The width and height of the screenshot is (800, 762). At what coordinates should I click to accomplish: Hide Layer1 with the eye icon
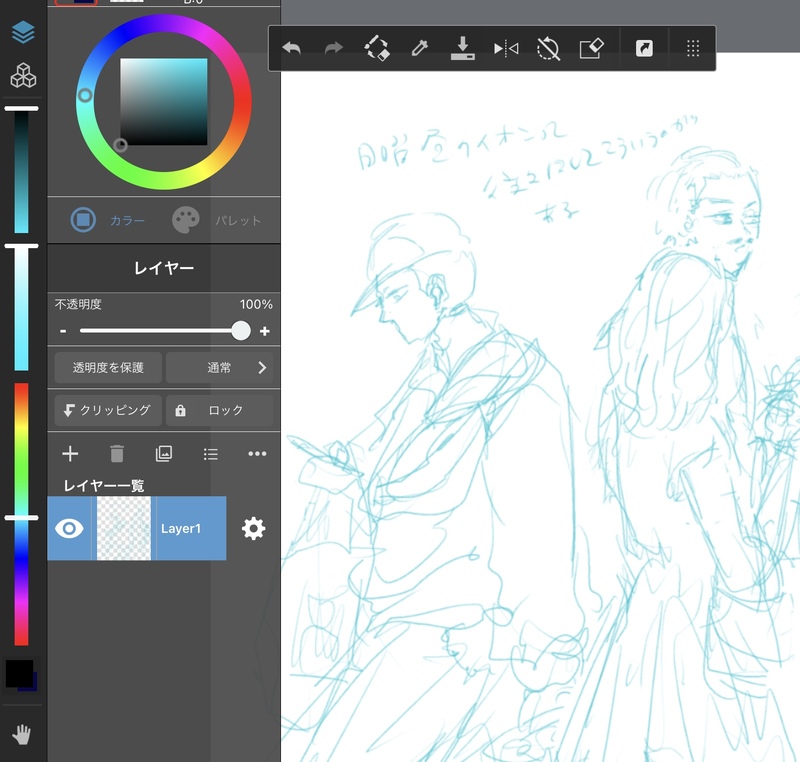pyautogui.click(x=69, y=528)
